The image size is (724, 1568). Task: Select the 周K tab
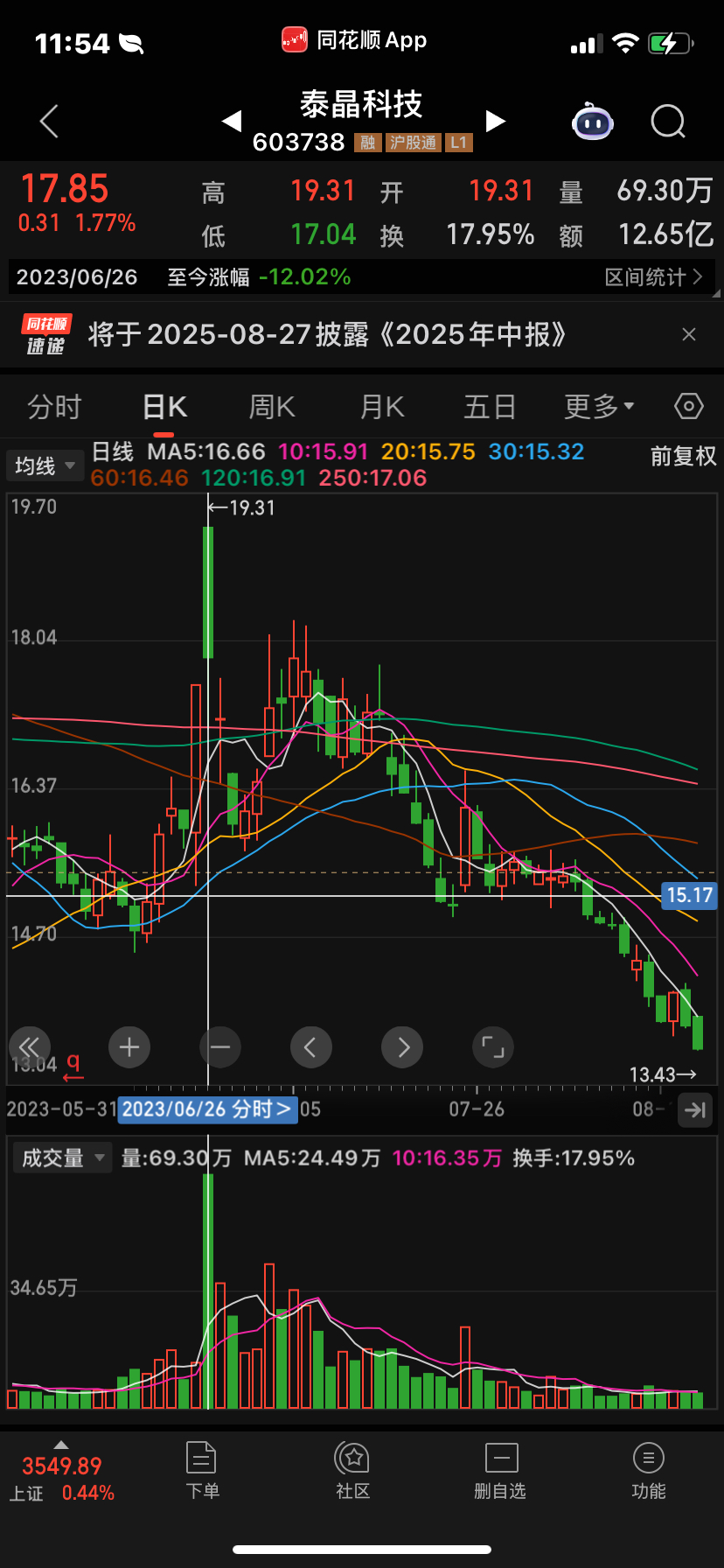click(x=272, y=407)
